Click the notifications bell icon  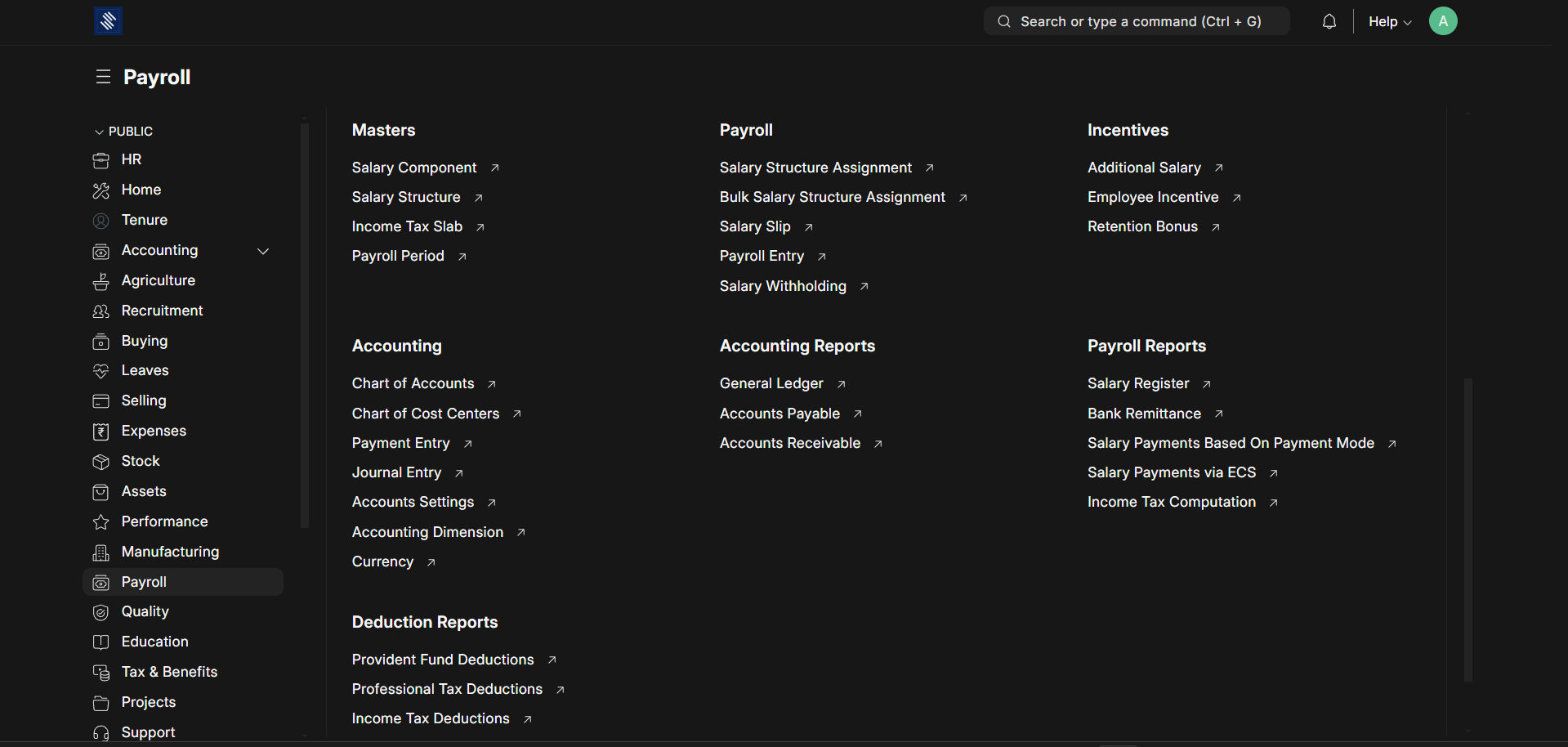coord(1329,22)
